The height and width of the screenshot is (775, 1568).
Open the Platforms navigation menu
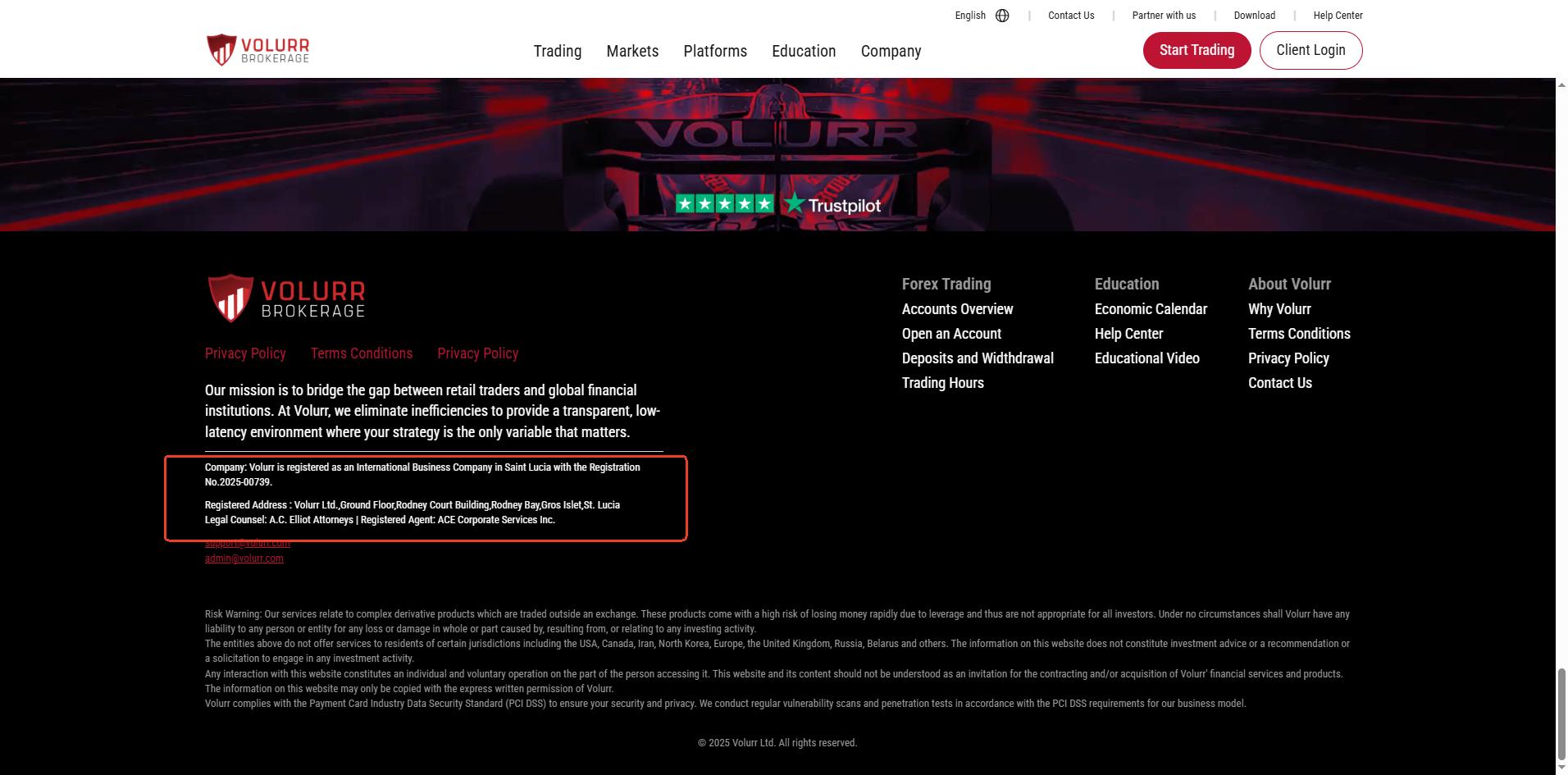(x=715, y=51)
